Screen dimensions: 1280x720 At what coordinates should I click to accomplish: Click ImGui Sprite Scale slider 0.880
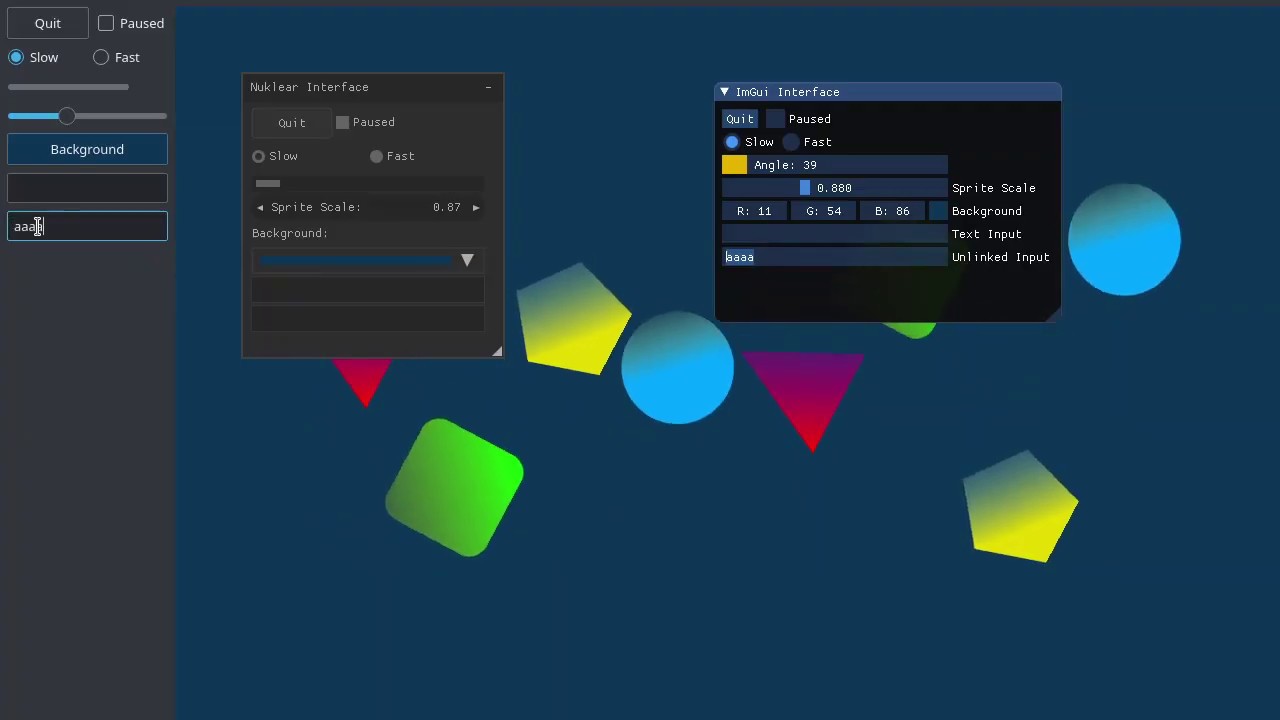click(x=835, y=188)
